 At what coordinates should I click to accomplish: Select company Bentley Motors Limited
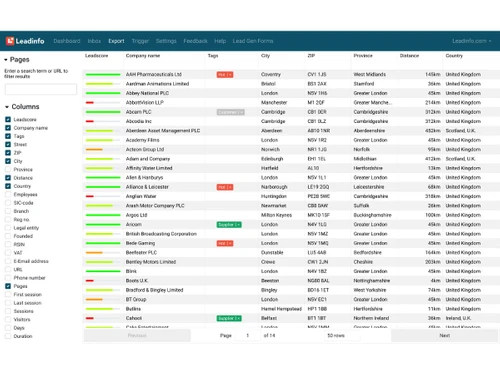click(x=151, y=262)
